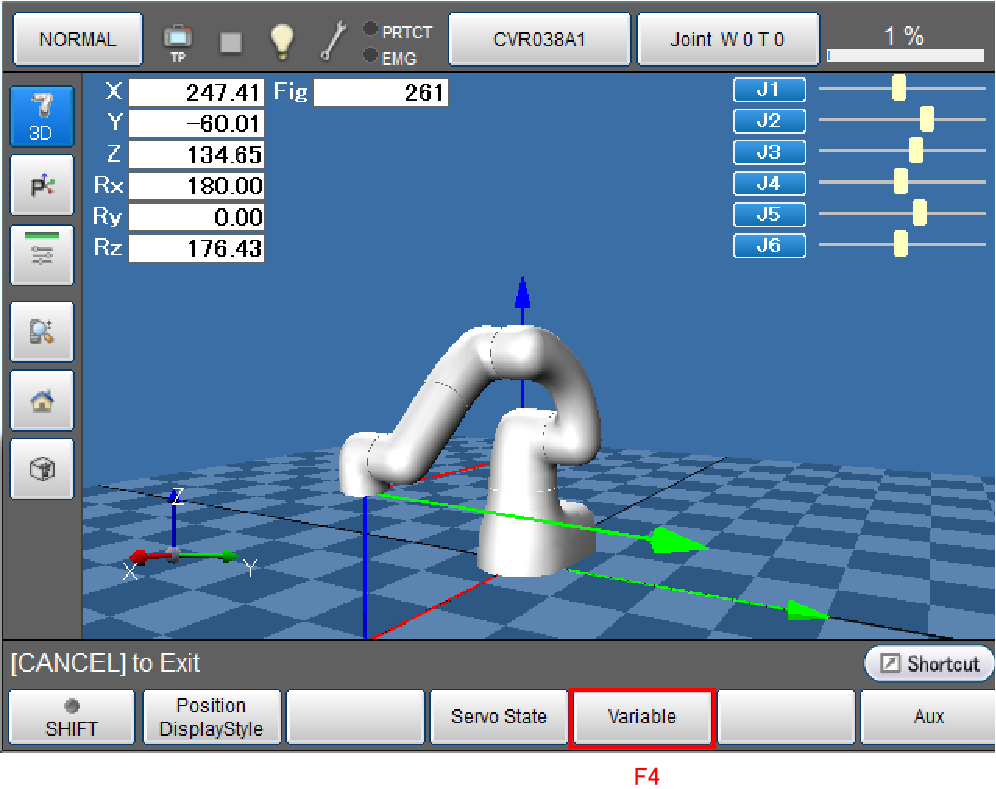Click the light bulb status icon
Screen dimensions: 996x789
pyautogui.click(x=282, y=40)
